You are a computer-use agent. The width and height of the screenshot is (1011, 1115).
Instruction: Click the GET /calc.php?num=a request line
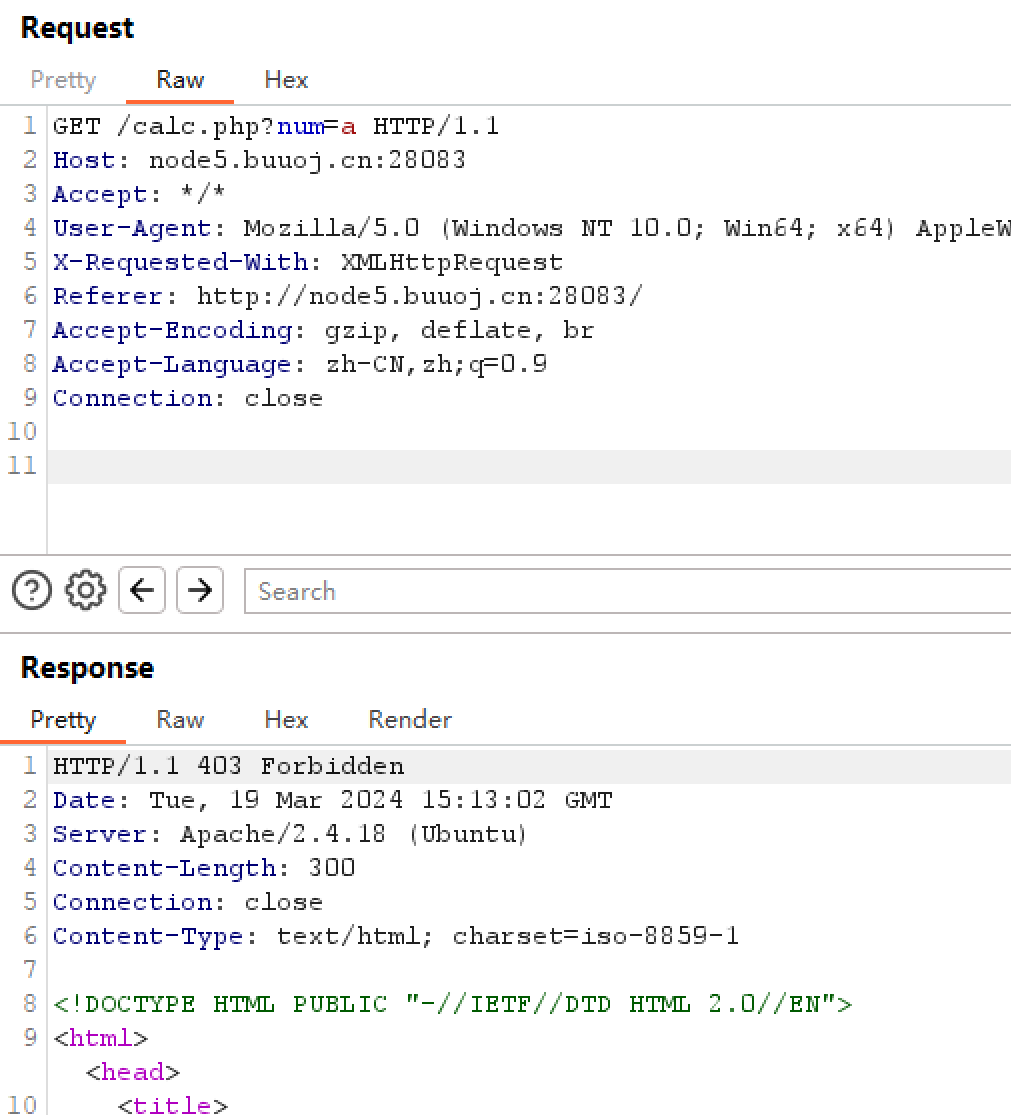pos(276,127)
